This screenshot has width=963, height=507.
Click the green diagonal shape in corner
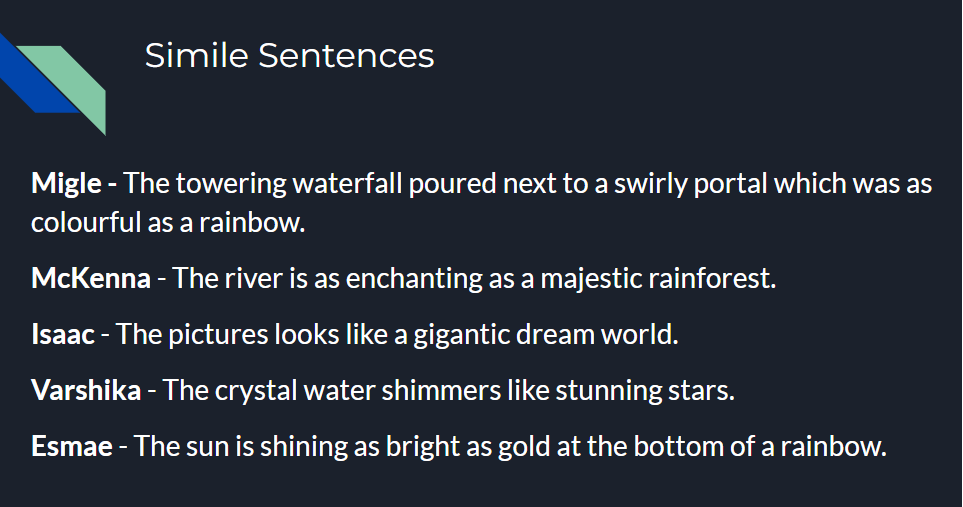tap(69, 86)
